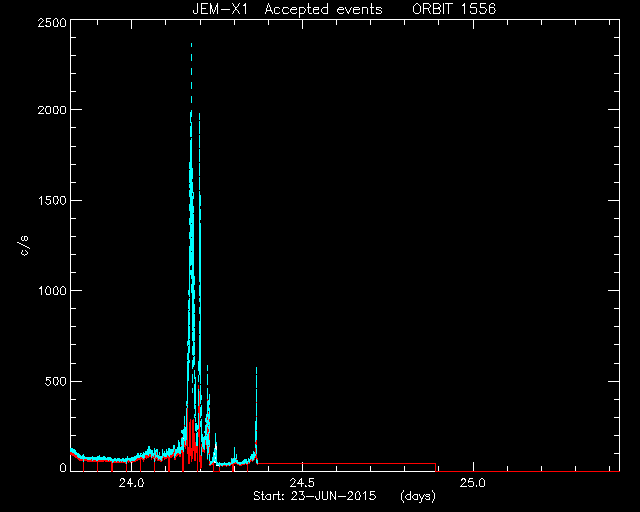
Task: Click the x-axis tick label '25.0'
Action: [473, 483]
